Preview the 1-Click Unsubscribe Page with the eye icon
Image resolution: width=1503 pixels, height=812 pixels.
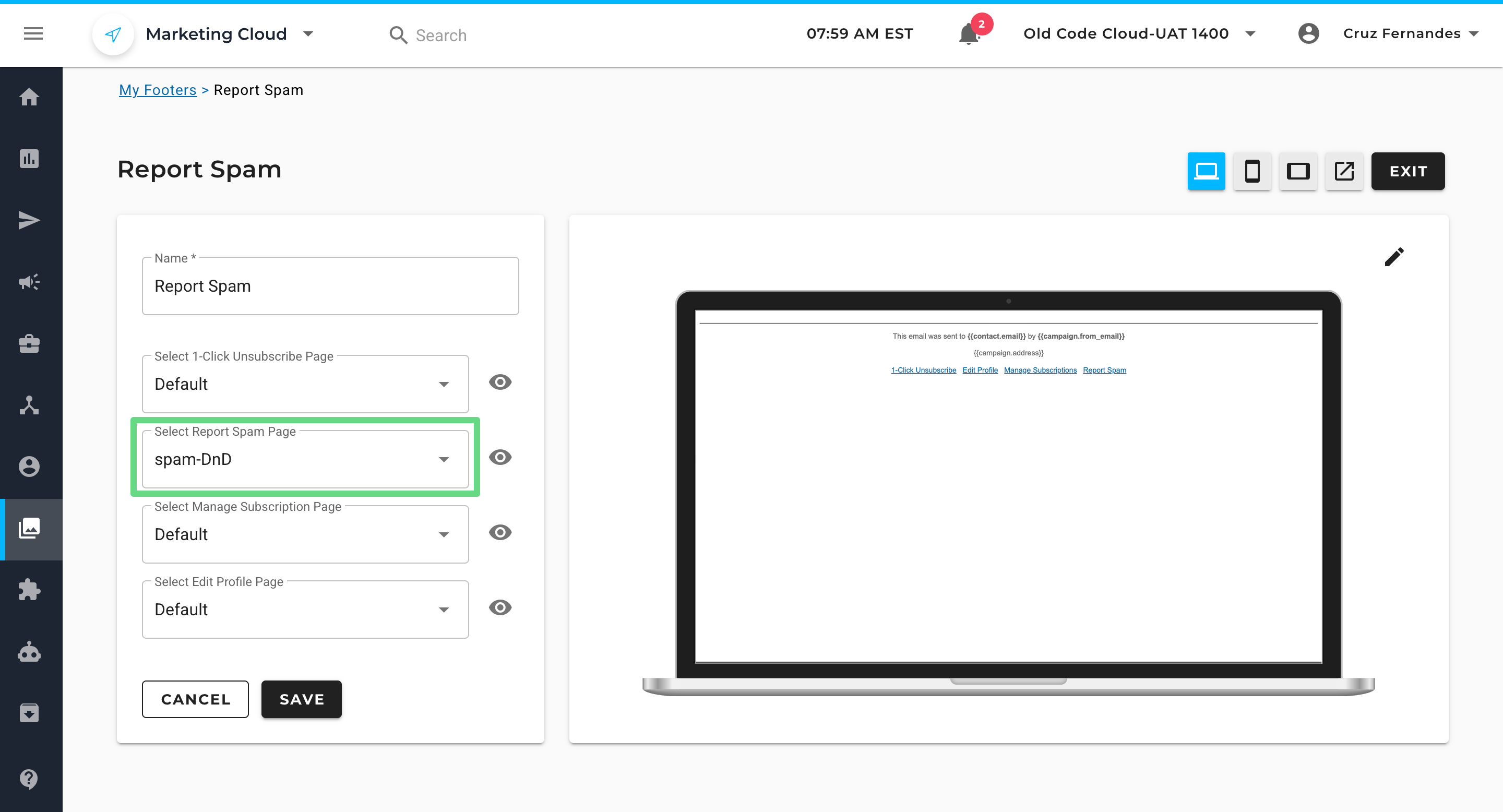tap(500, 382)
